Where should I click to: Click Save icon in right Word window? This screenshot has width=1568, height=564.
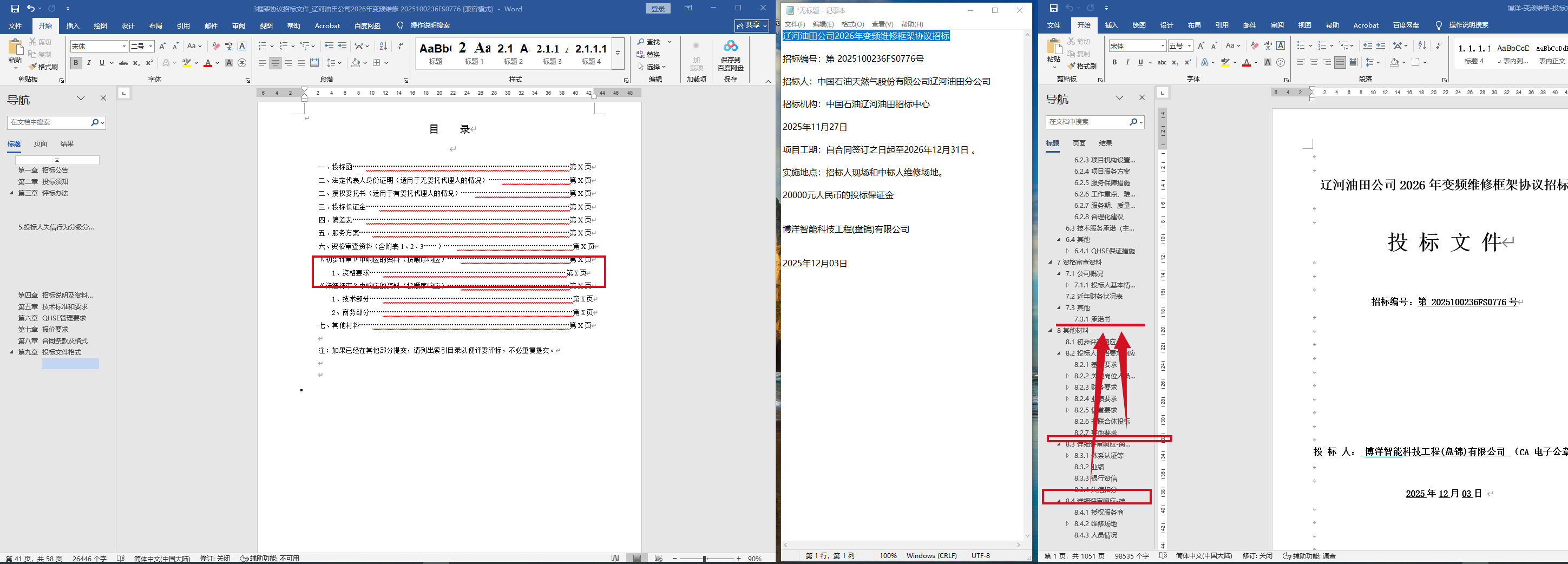[x=1054, y=8]
